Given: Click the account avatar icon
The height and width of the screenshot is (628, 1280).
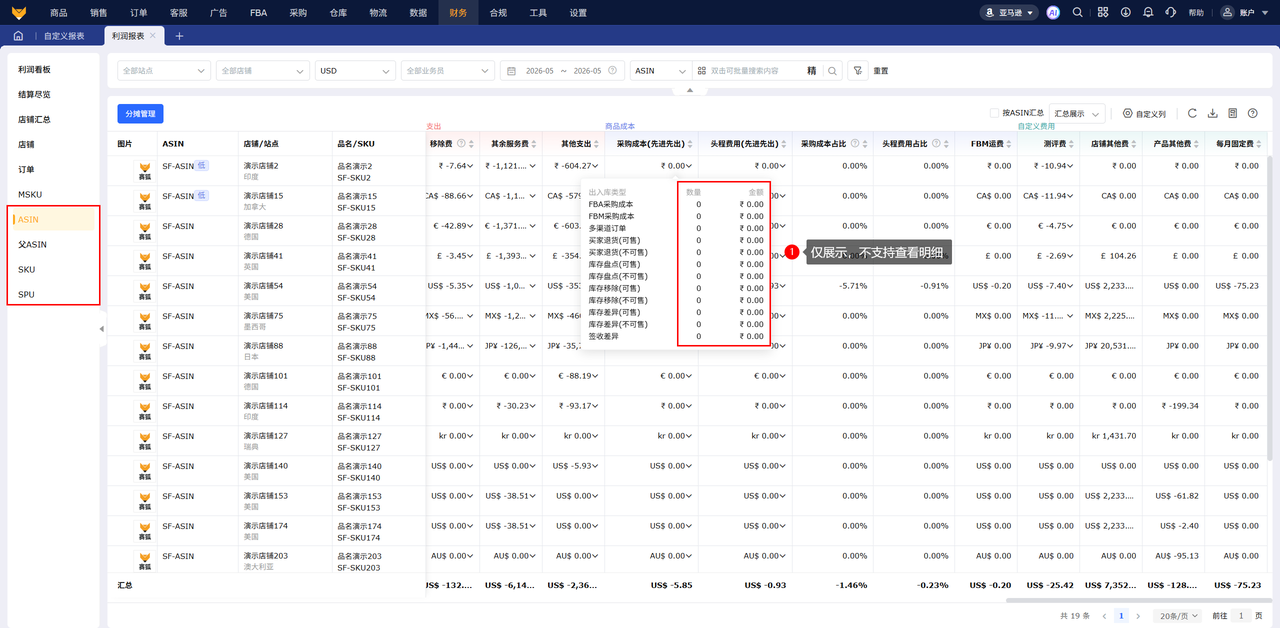Looking at the screenshot, I should (x=1227, y=13).
